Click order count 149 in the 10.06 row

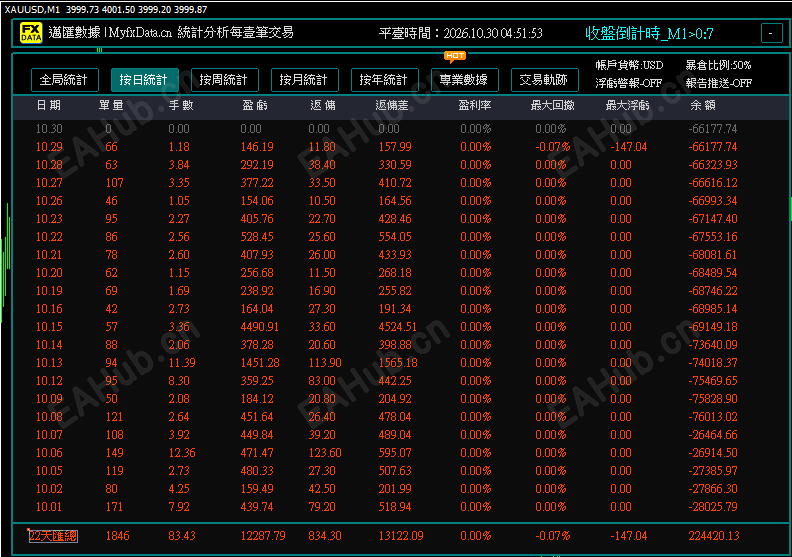(115, 453)
